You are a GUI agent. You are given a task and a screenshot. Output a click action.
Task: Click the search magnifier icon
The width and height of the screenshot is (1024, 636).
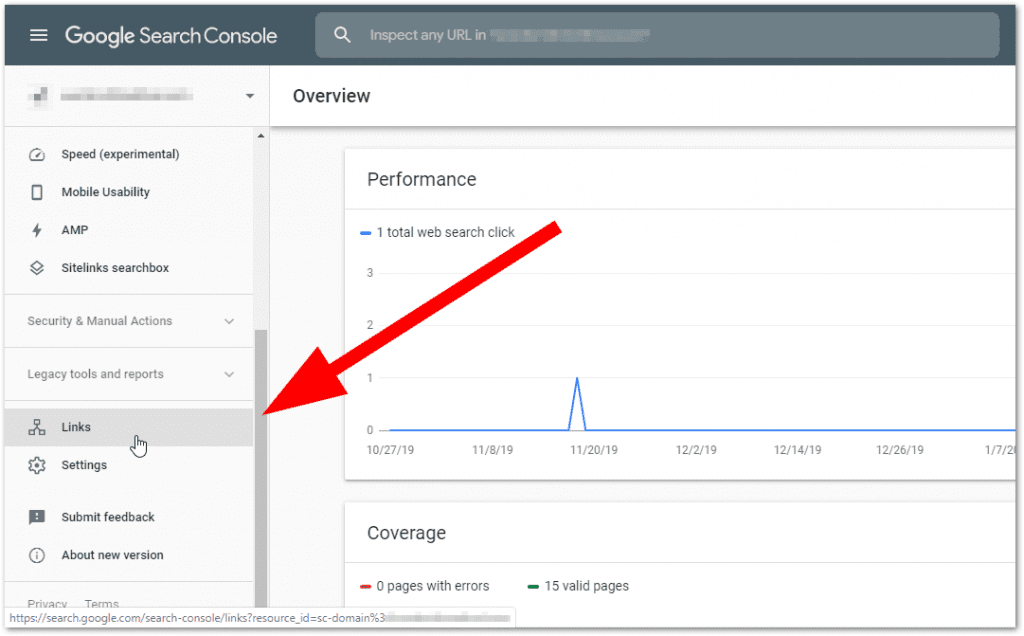coord(342,35)
